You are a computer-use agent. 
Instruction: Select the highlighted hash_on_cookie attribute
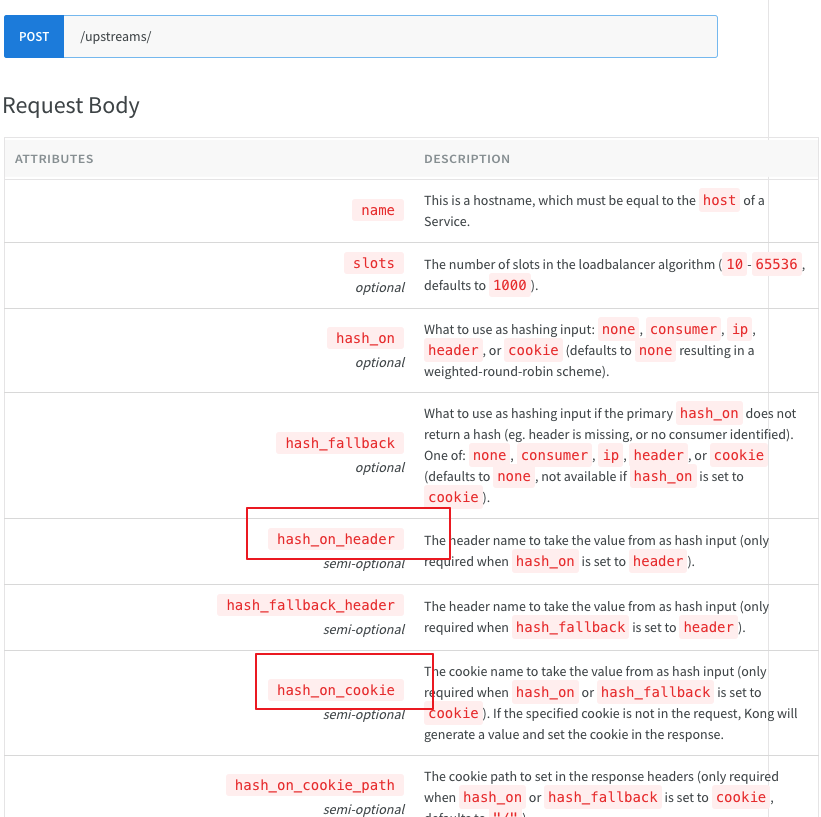click(337, 690)
